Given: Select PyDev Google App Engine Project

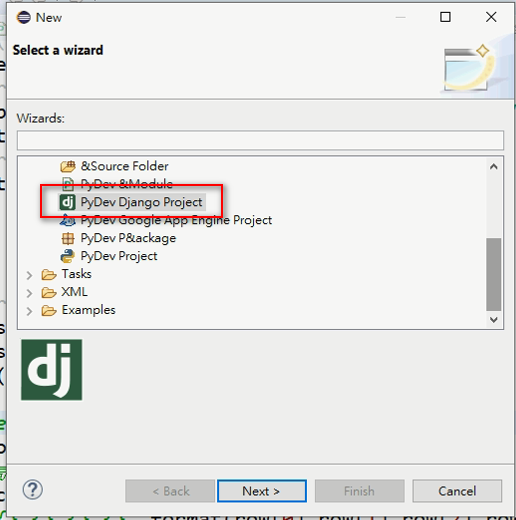Looking at the screenshot, I should coord(176,220).
